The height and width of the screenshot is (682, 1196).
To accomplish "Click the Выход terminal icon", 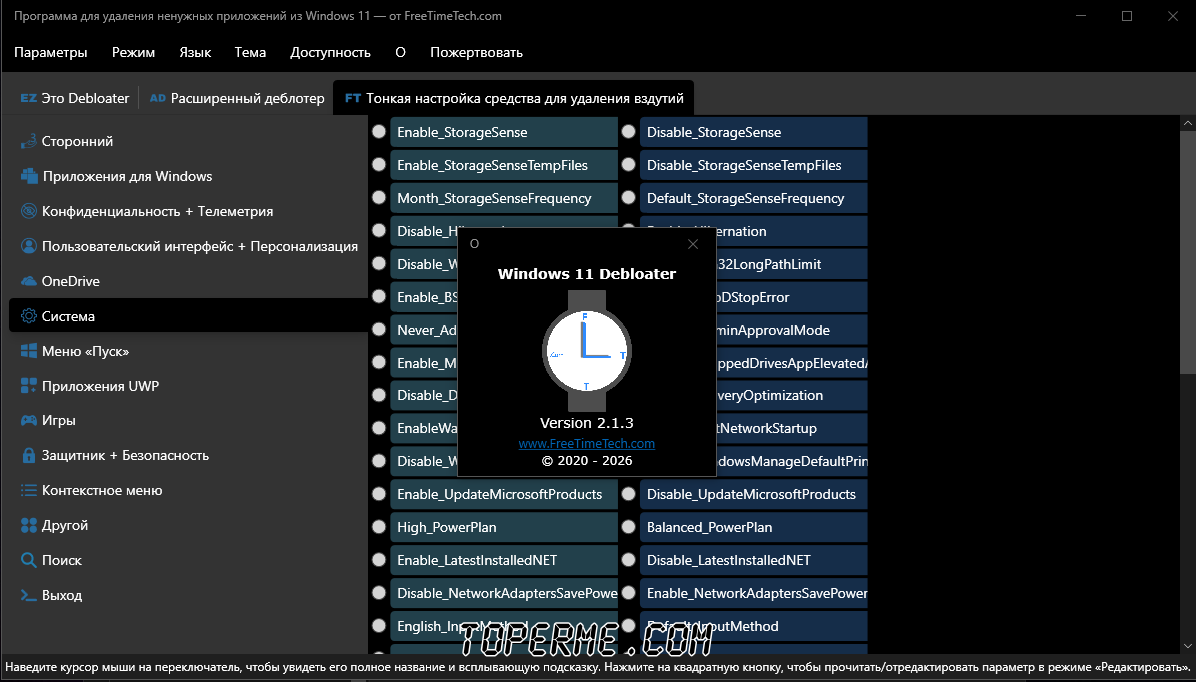I will coord(28,595).
